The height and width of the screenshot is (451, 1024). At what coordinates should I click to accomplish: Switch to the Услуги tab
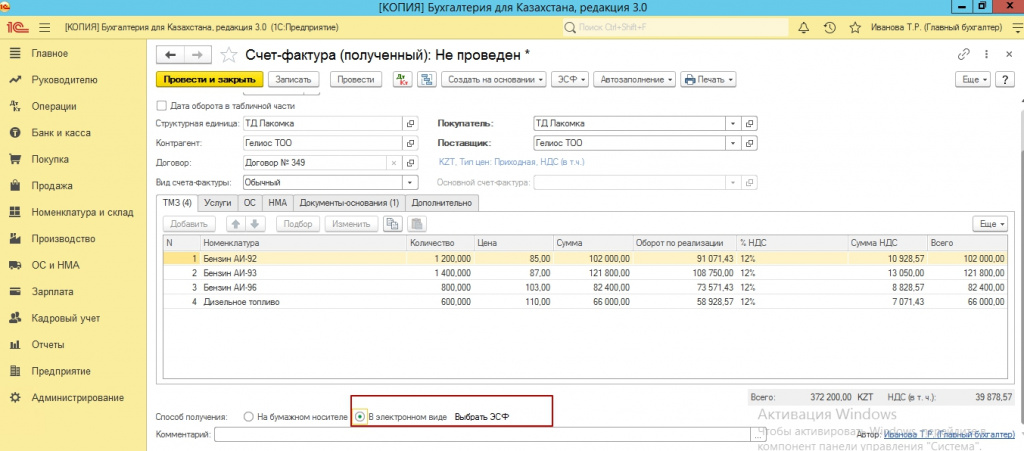coord(217,203)
